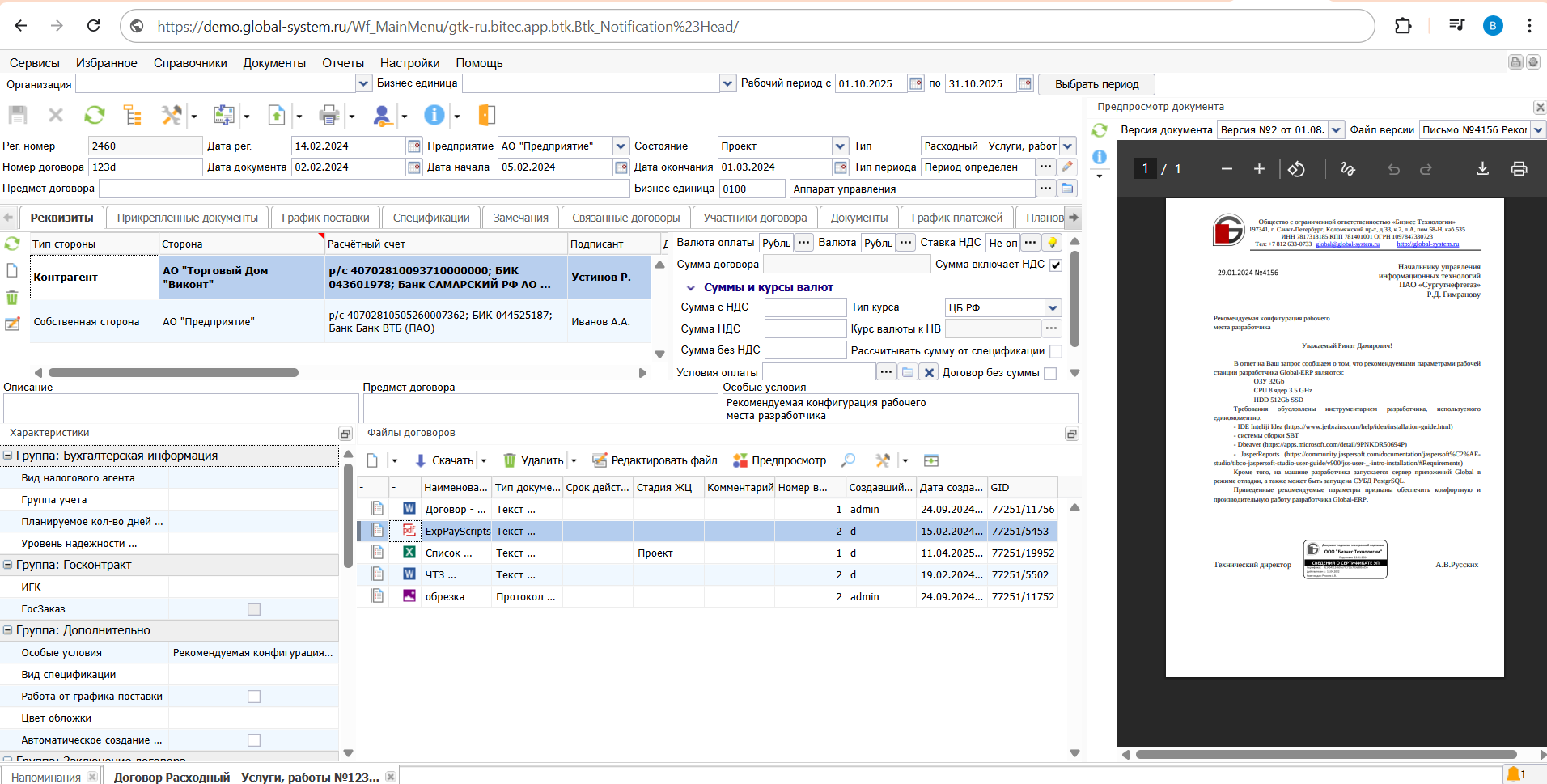Image resolution: width=1547 pixels, height=784 pixels.
Task: Click the trash icon beside parties table
Action: pos(12,298)
